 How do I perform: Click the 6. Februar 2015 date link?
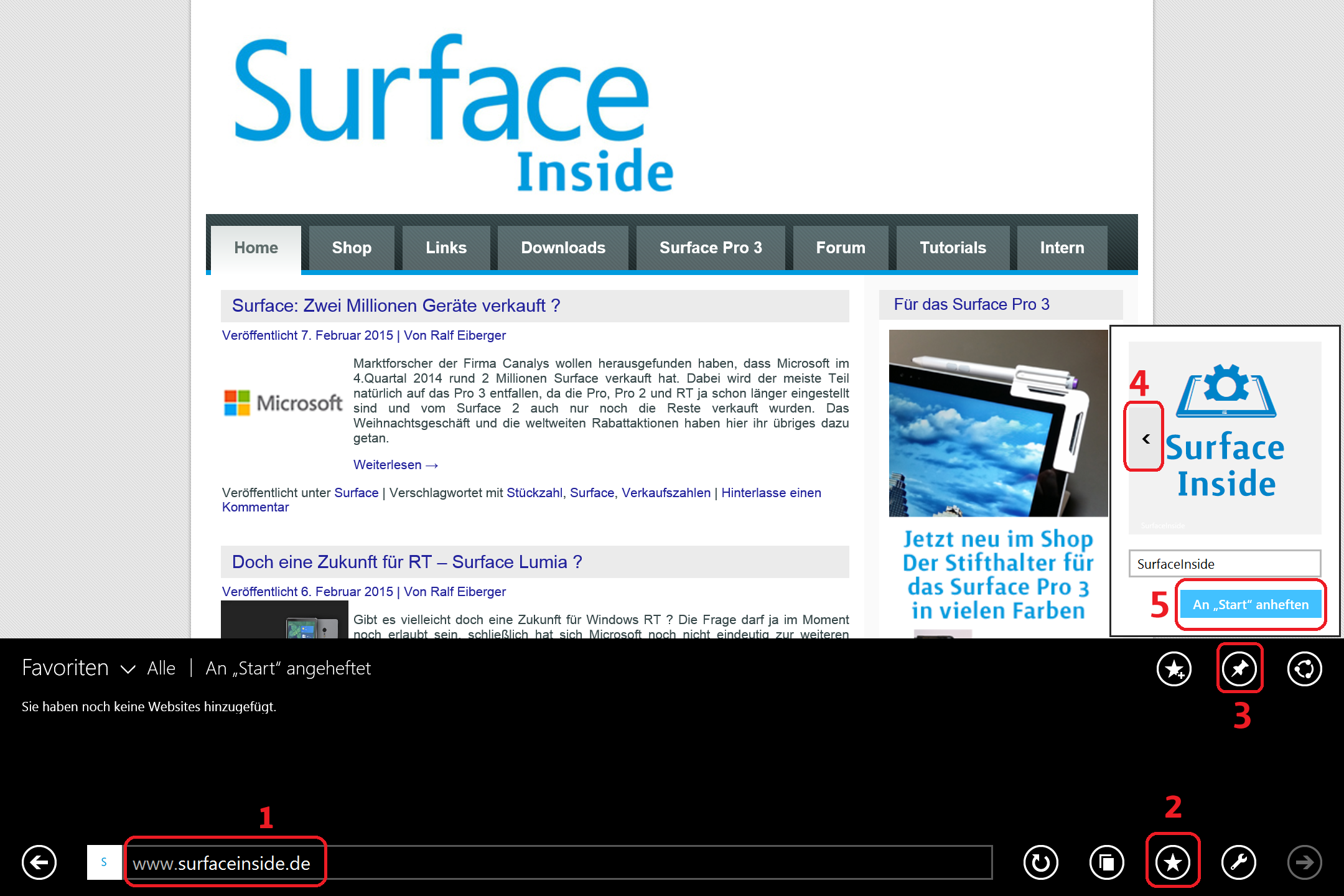click(347, 592)
